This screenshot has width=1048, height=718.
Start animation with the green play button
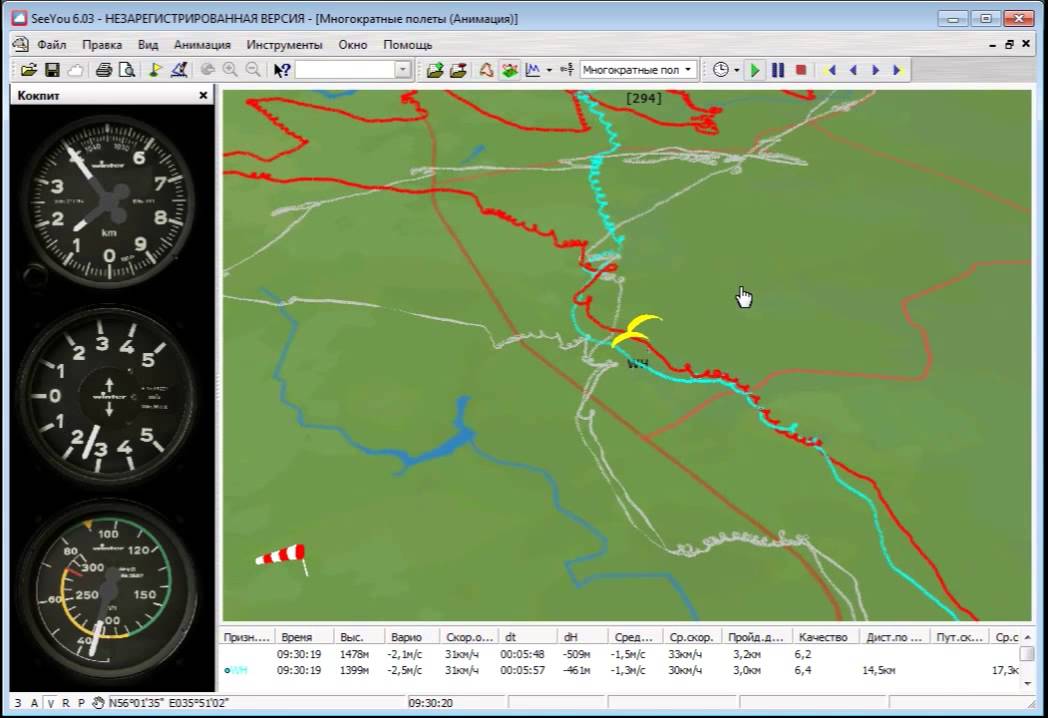[x=755, y=70]
